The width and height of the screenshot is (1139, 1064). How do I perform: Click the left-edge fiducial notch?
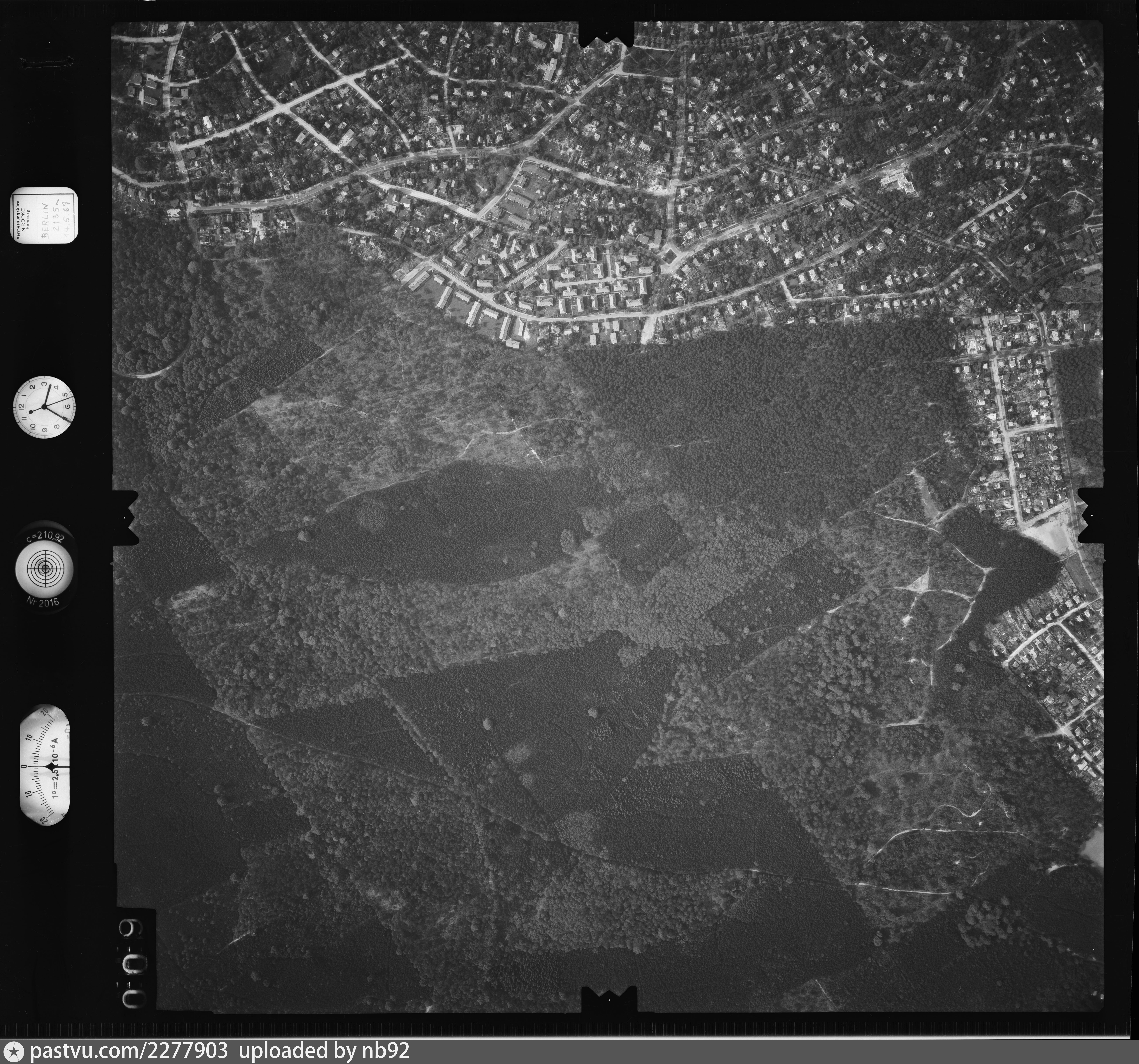click(x=125, y=517)
